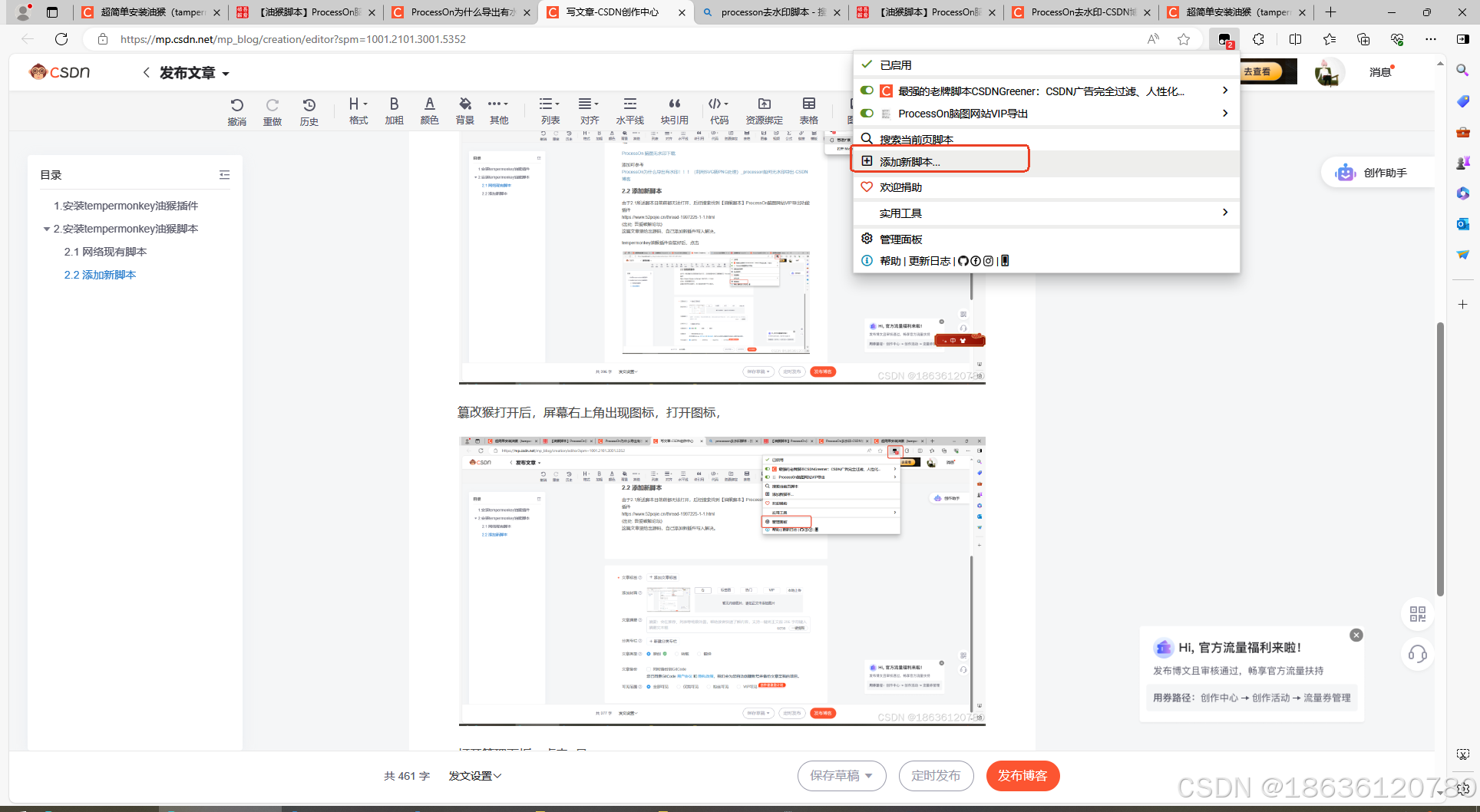Screen dimensions: 1480x812
Task: Switch to the processon去水印脚本 search tab
Action: point(771,12)
